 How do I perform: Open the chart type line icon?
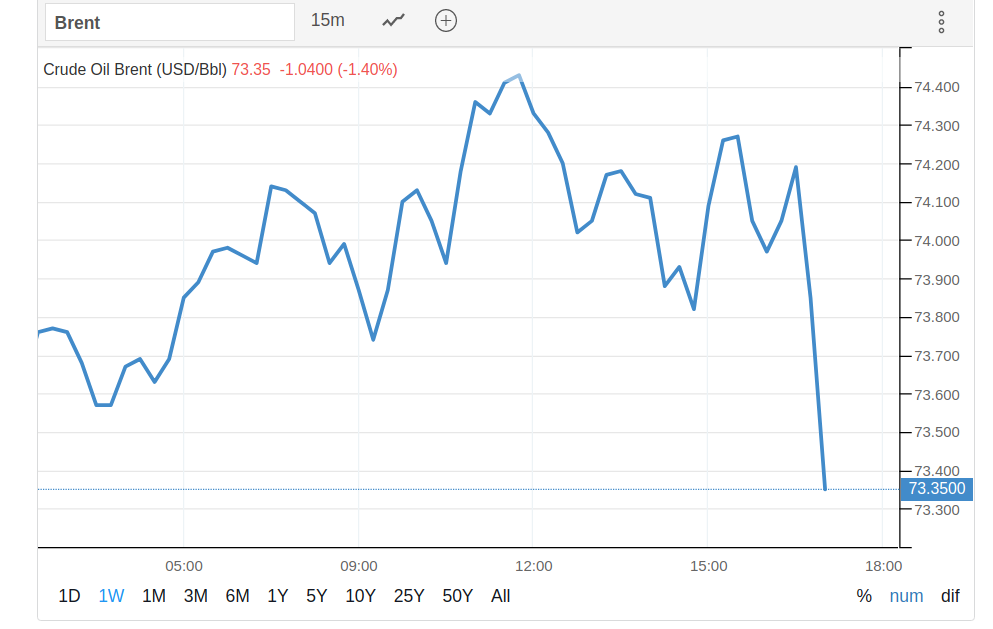pyautogui.click(x=394, y=21)
